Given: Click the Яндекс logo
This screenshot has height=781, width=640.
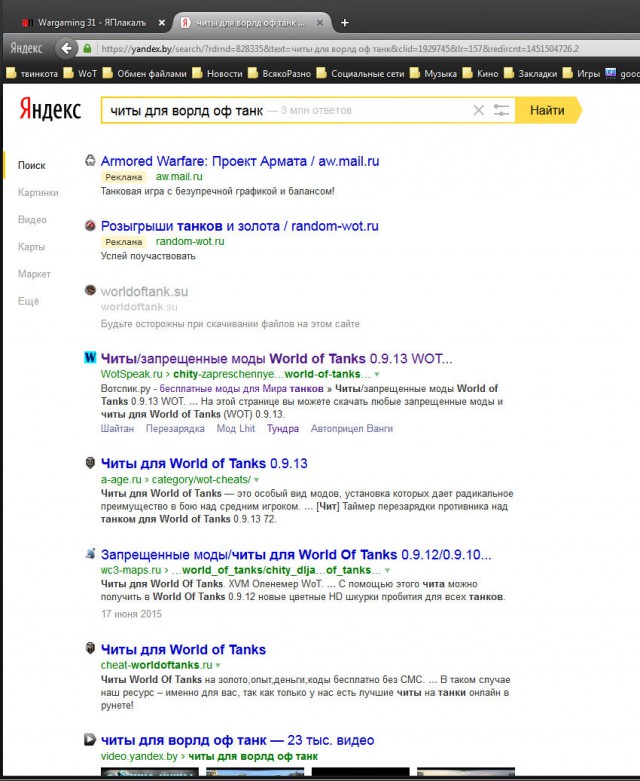Looking at the screenshot, I should point(50,110).
